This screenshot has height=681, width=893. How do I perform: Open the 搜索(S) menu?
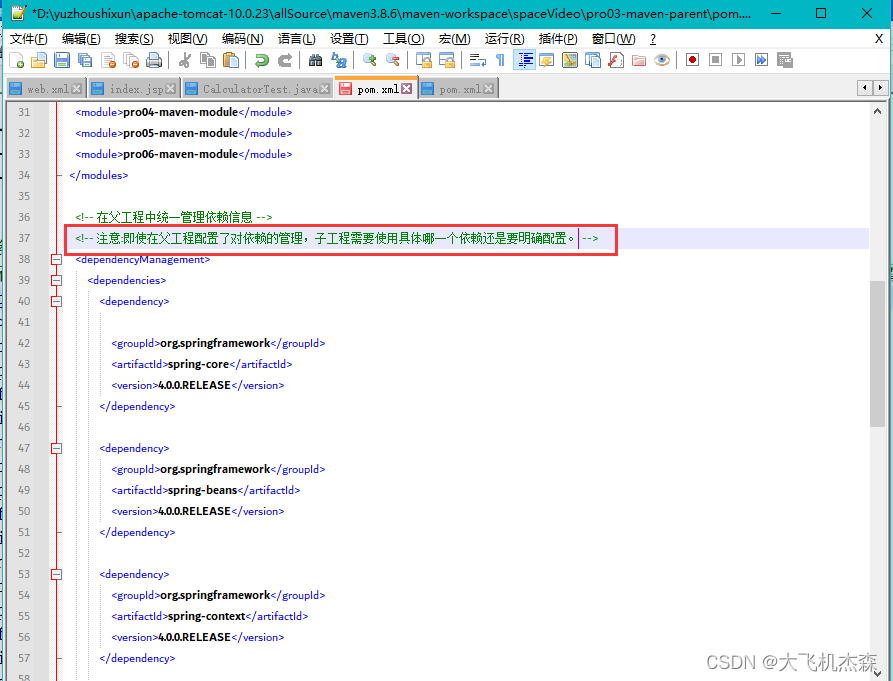coord(134,39)
